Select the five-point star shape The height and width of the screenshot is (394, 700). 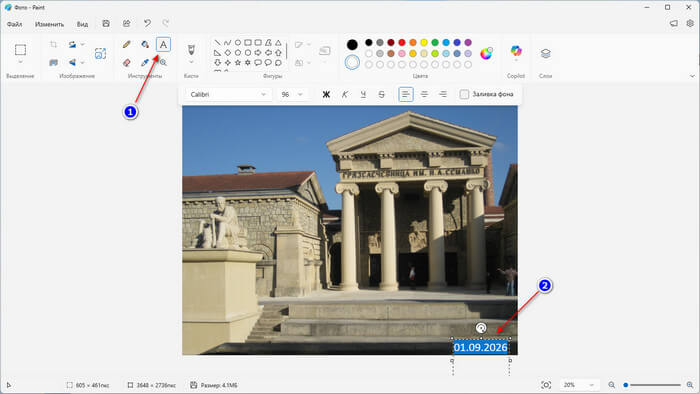(238, 62)
